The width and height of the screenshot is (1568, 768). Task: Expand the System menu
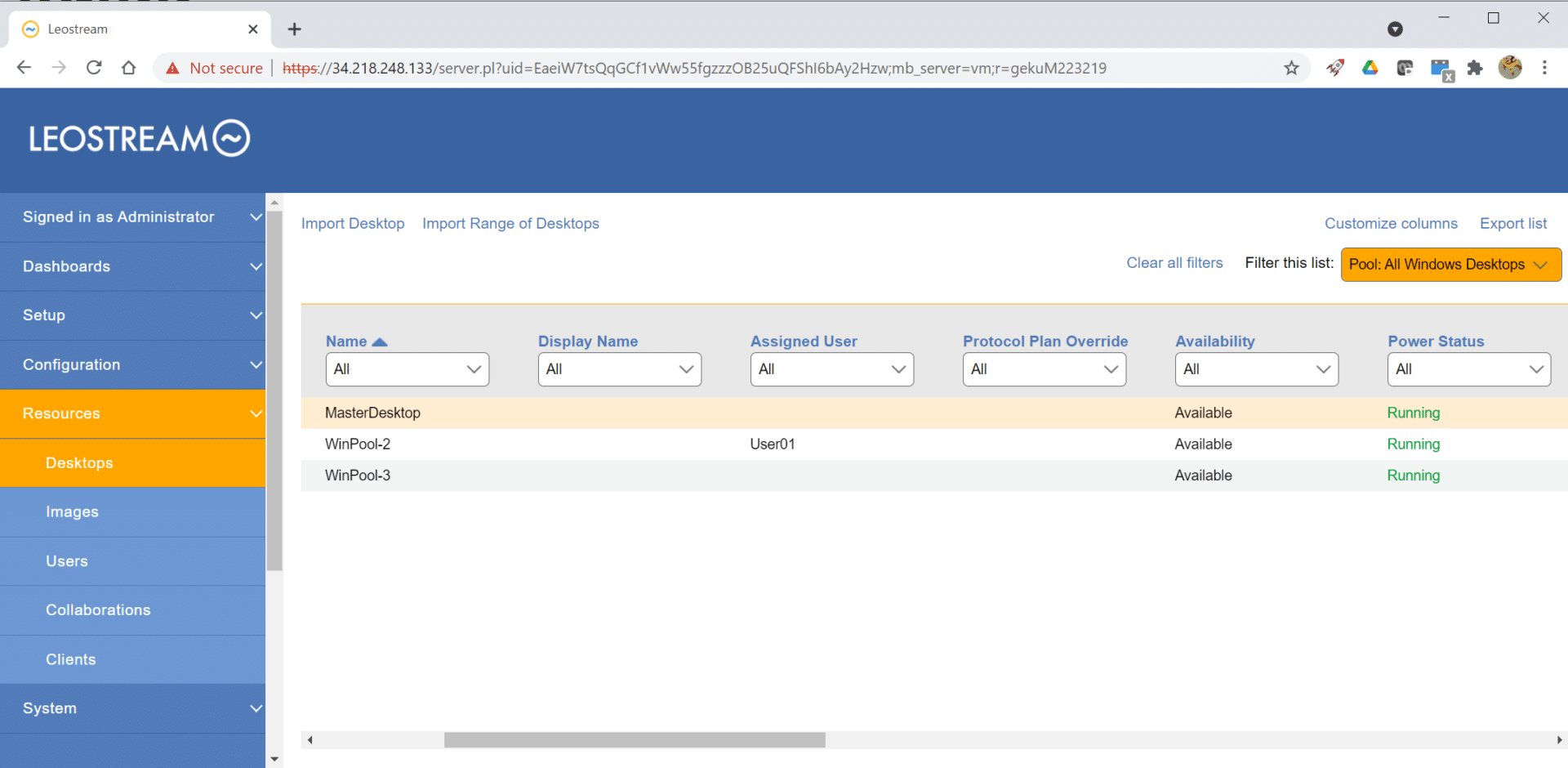[x=132, y=708]
